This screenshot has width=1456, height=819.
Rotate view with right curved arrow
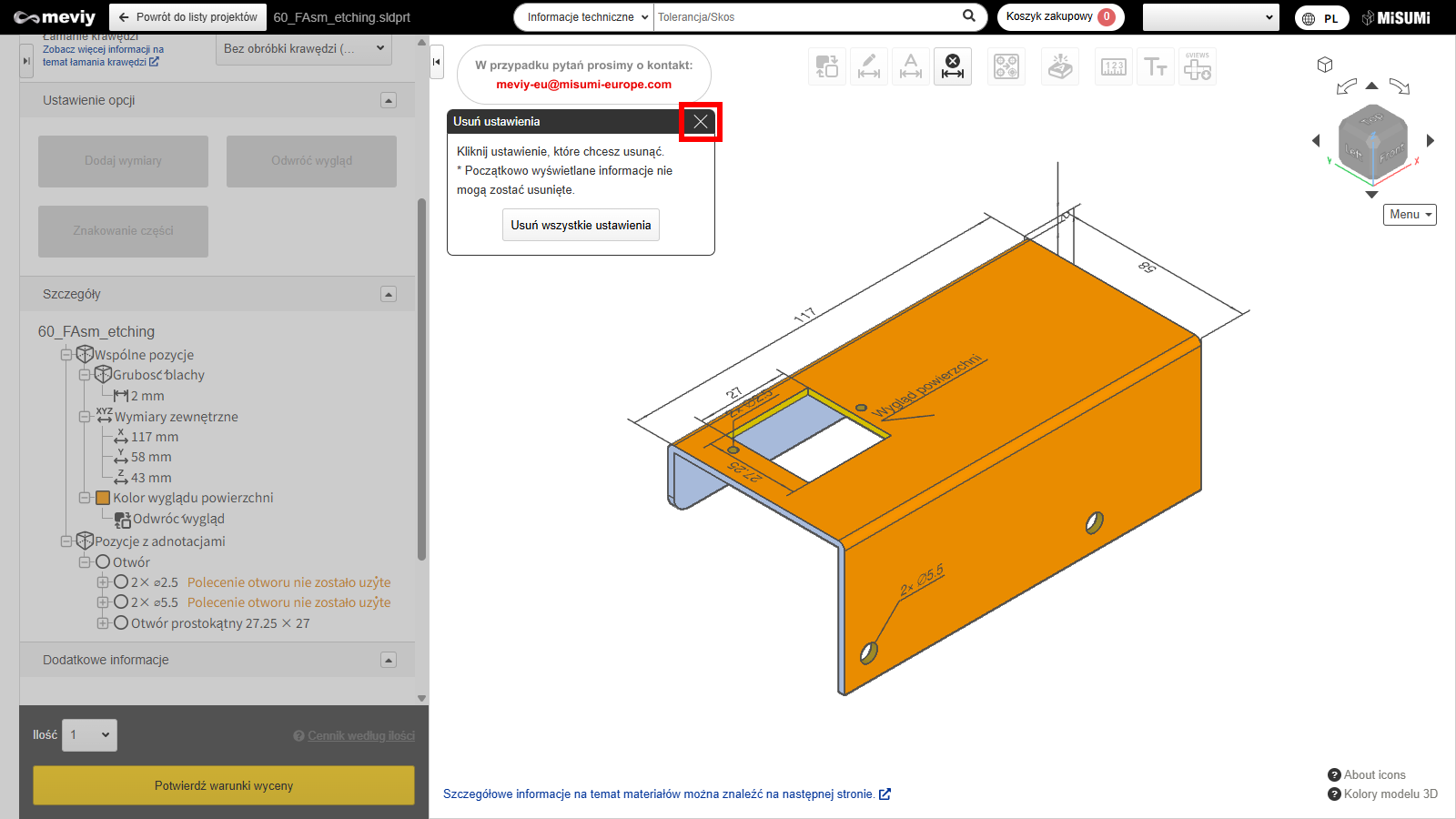(1400, 86)
